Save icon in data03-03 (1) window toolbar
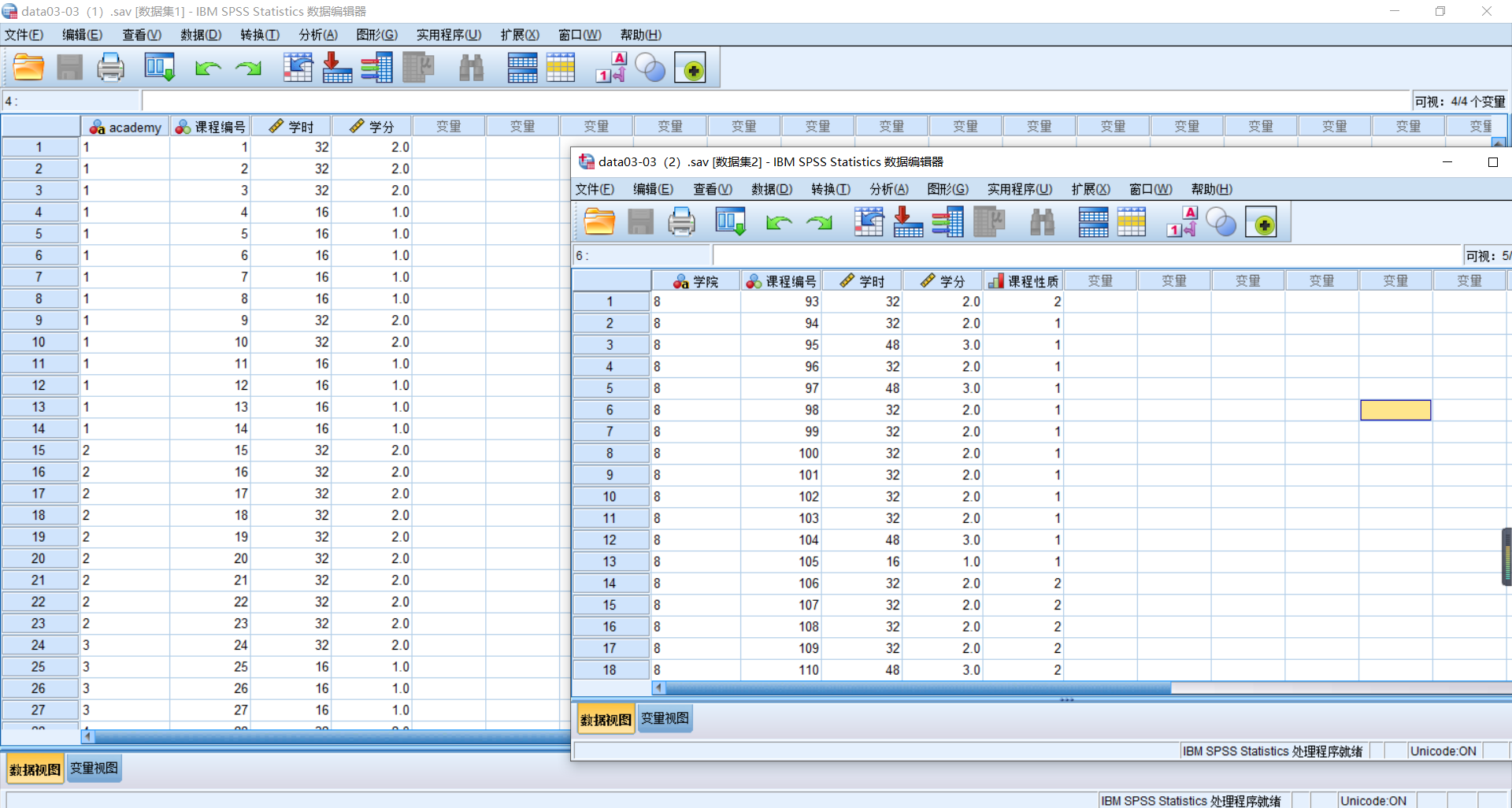Viewport: 1512px width, 808px height. coord(69,68)
